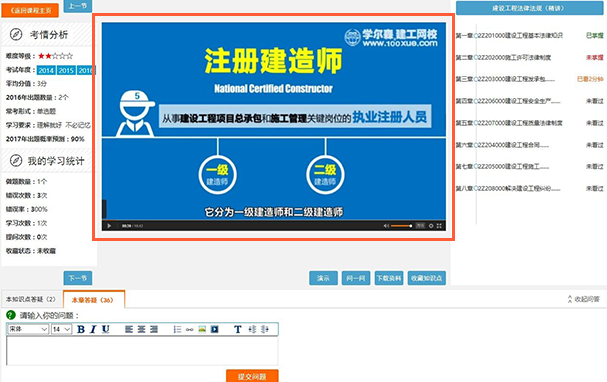The height and width of the screenshot is (382, 607).
Task: Insert a video with the media icon
Action: click(214, 329)
